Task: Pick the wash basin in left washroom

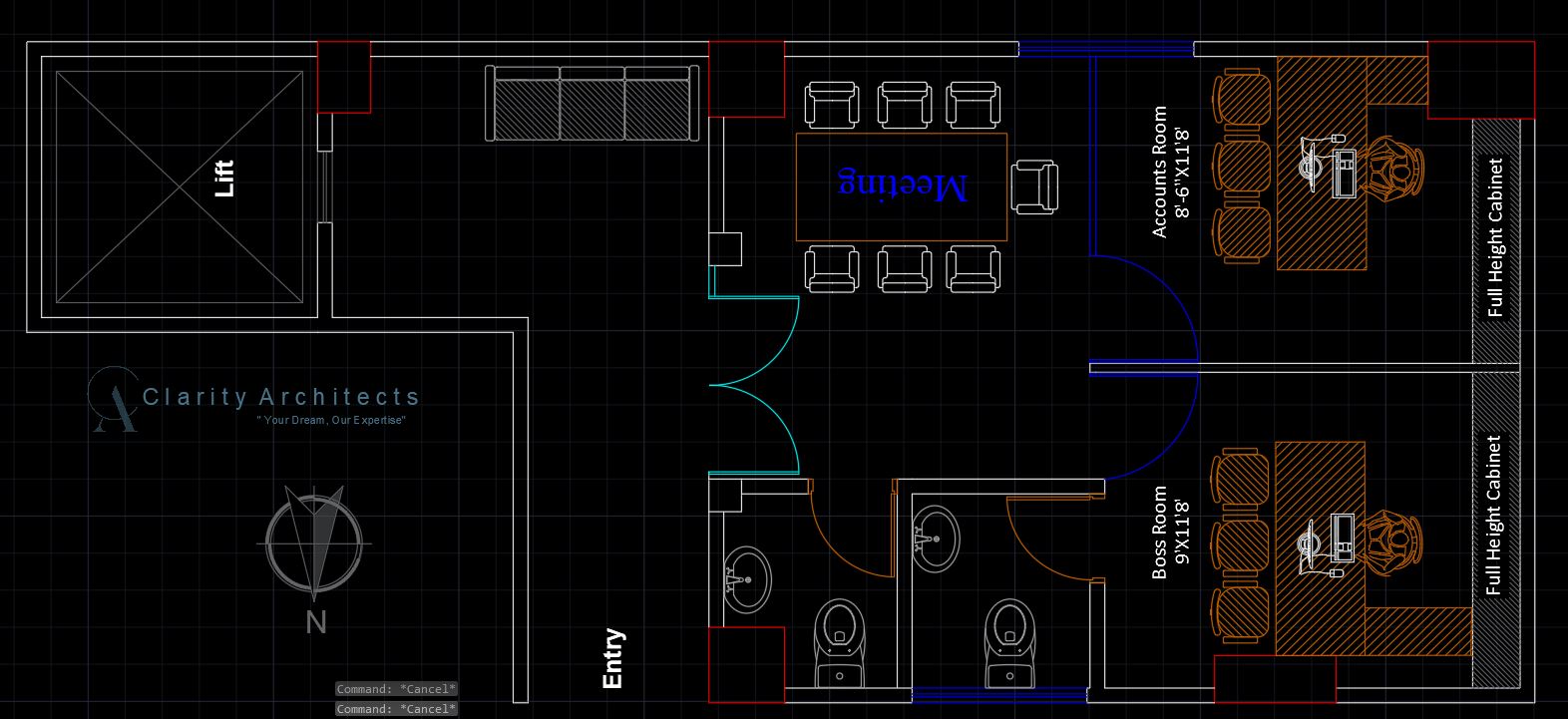Action: click(x=746, y=578)
